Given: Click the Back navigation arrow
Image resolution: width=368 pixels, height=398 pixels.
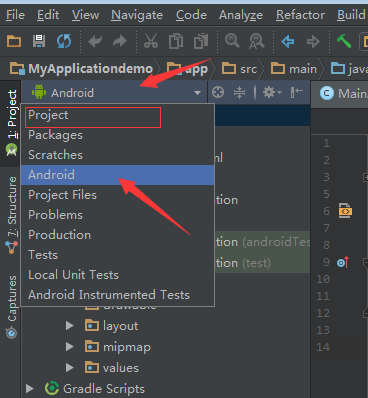Looking at the screenshot, I should (288, 42).
